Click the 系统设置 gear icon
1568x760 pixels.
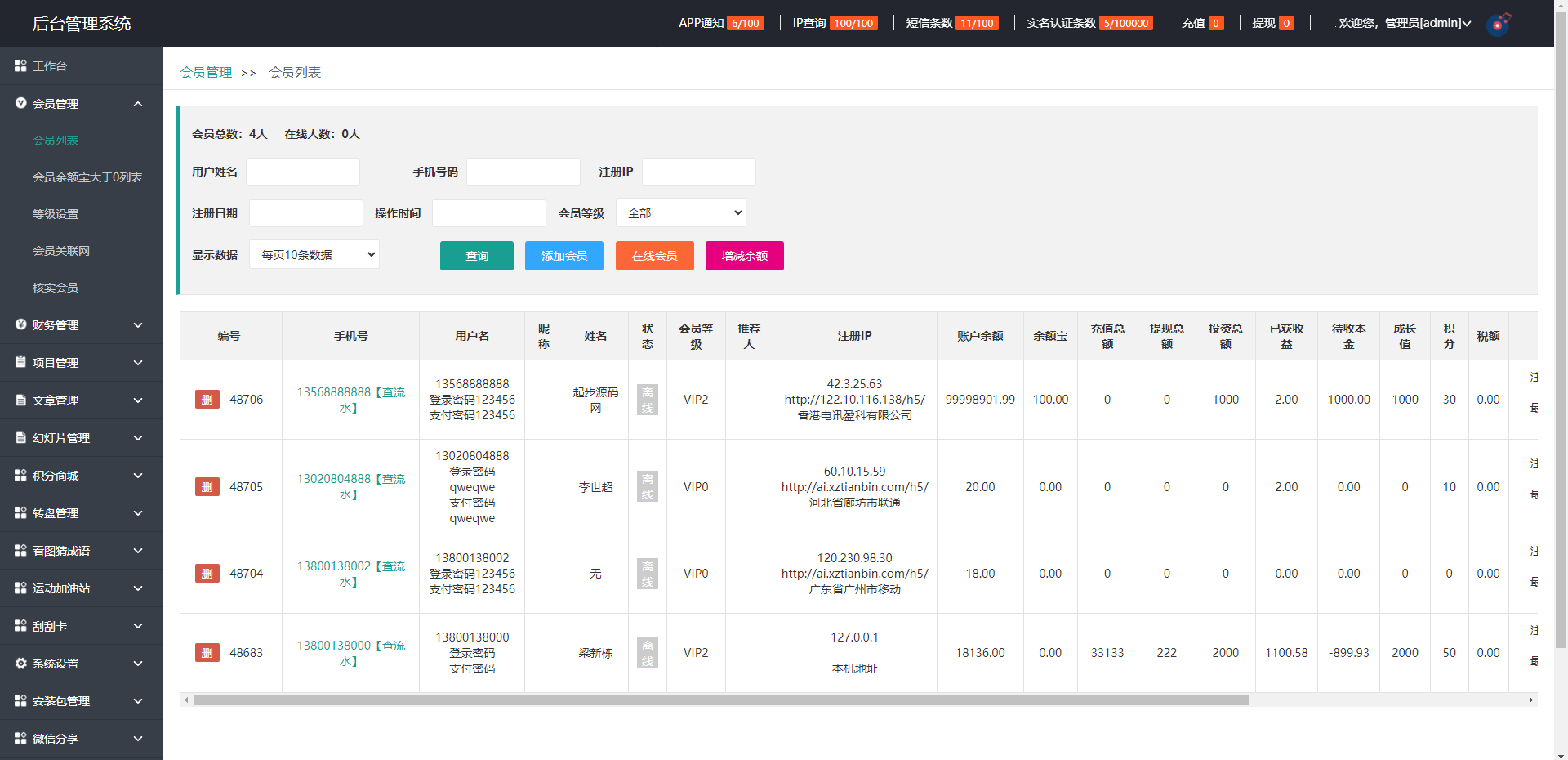tap(20, 664)
